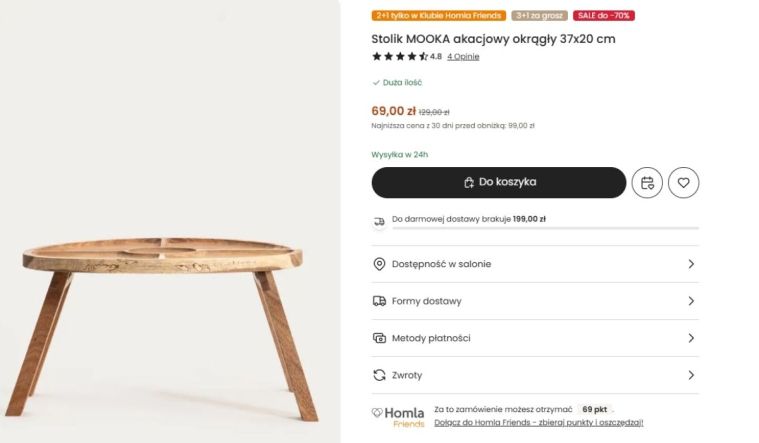Screen dimensions: 759x443
Task: Open the 4 Opinie reviews link
Action: 463,57
